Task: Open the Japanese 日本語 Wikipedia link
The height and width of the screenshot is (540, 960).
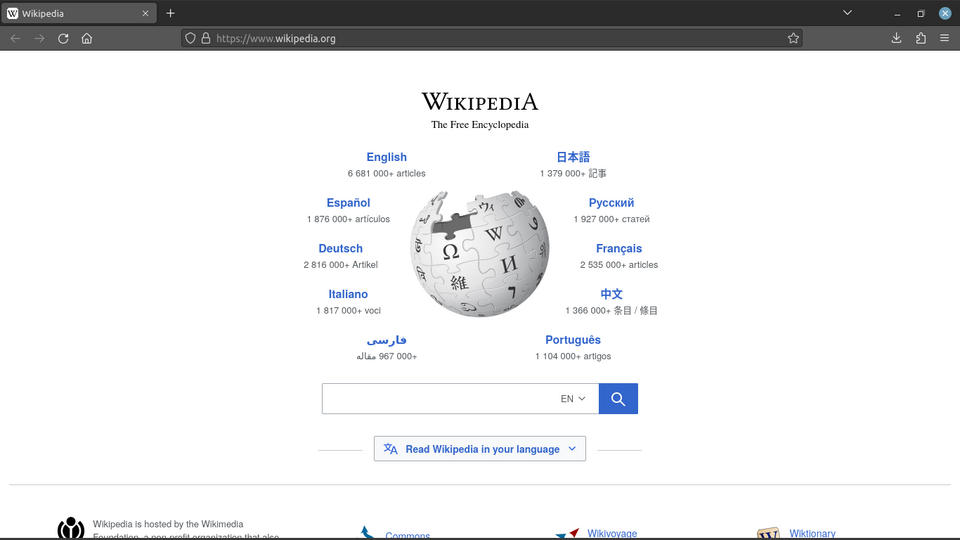Action: (x=573, y=157)
